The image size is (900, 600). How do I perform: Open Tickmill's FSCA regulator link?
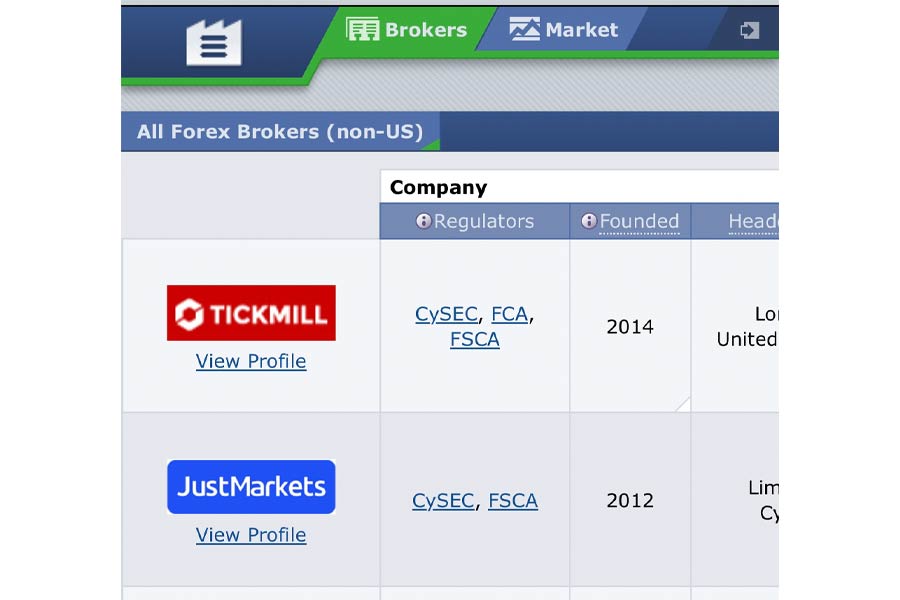475,339
